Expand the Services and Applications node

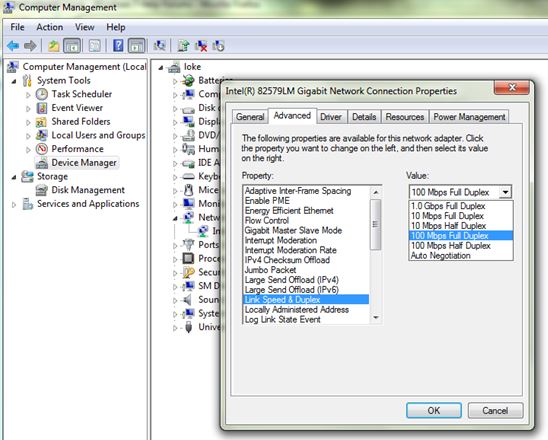click(x=14, y=205)
